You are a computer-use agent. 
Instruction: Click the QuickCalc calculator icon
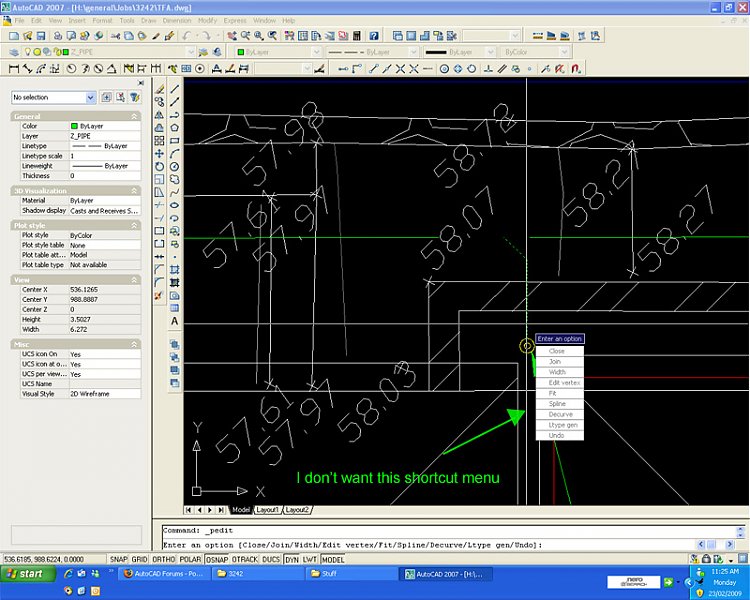point(356,36)
